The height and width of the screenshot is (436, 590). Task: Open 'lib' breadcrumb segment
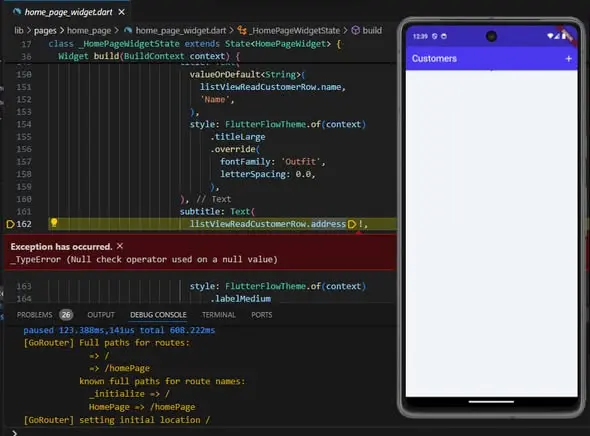pyautogui.click(x=19, y=30)
